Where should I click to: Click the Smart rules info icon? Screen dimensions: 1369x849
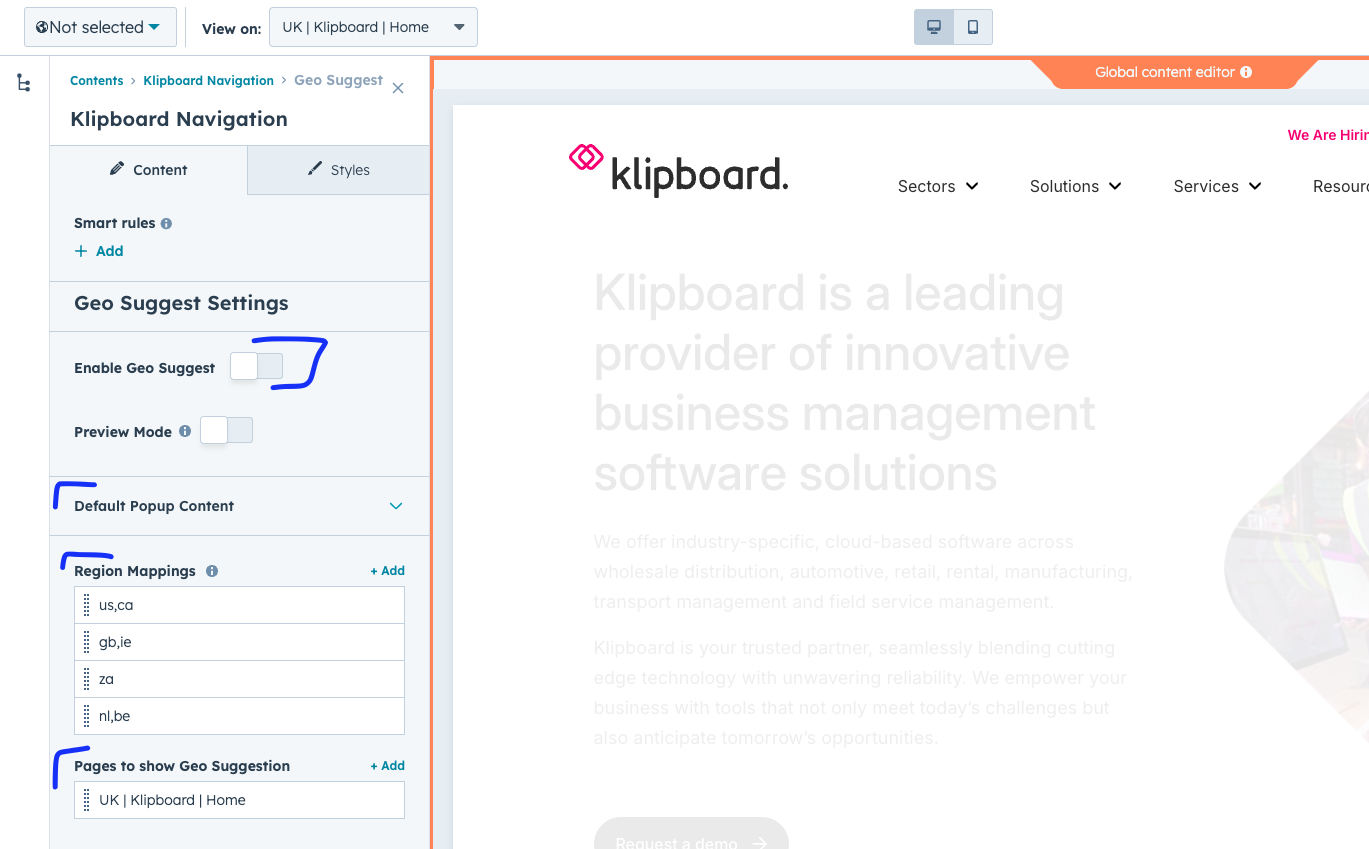[x=166, y=223]
